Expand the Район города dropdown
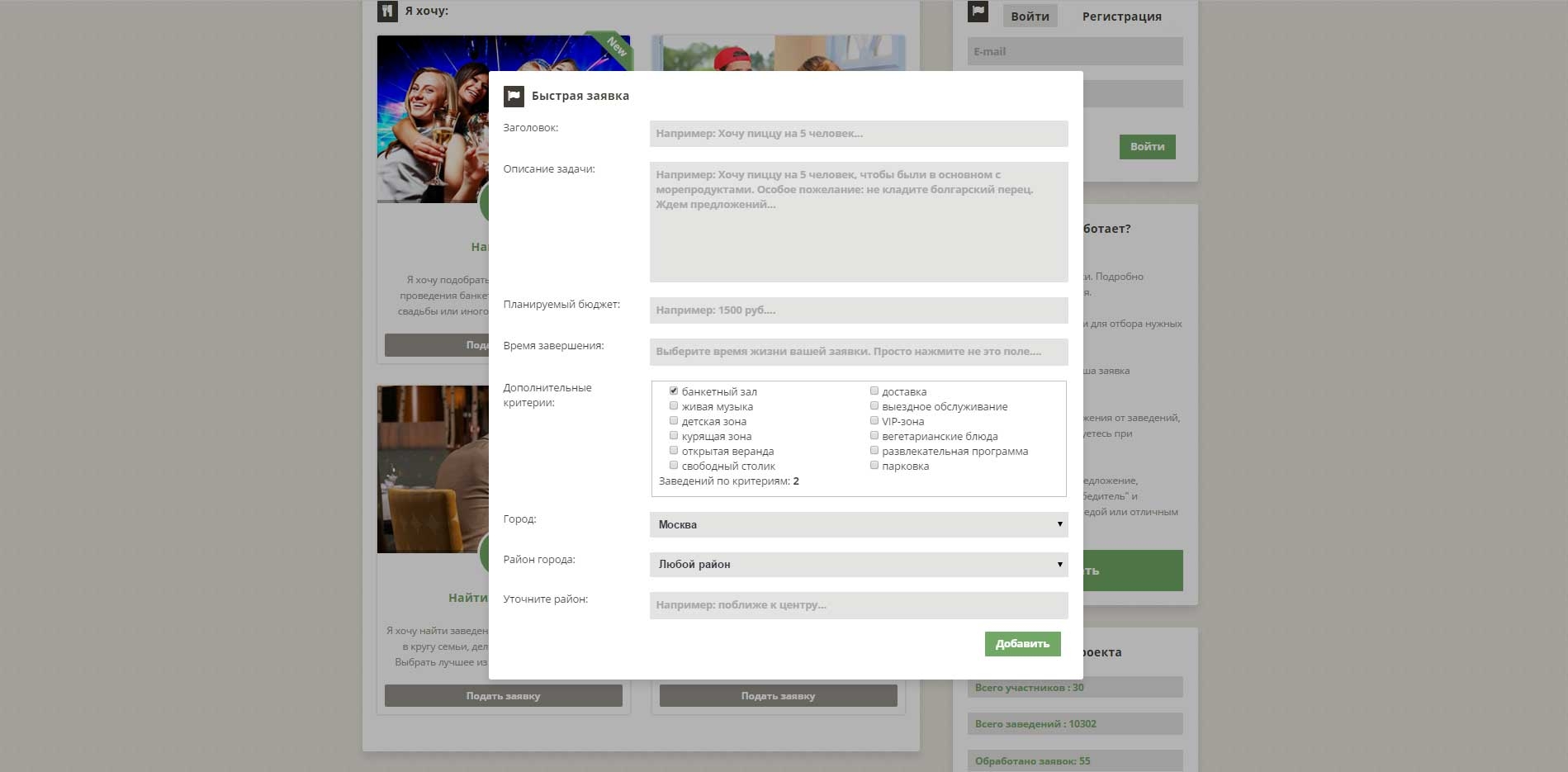Screen dimensions: 1568x772 click(x=859, y=564)
